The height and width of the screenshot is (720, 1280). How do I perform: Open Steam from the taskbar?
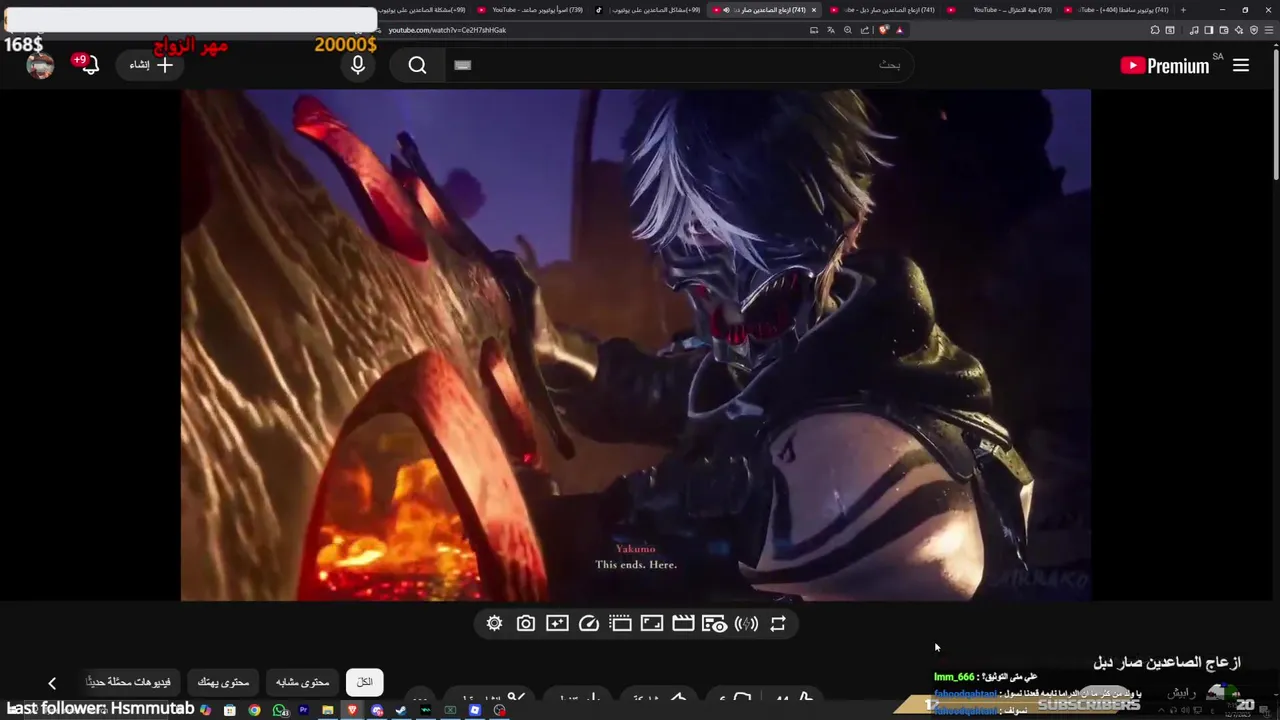[401, 710]
